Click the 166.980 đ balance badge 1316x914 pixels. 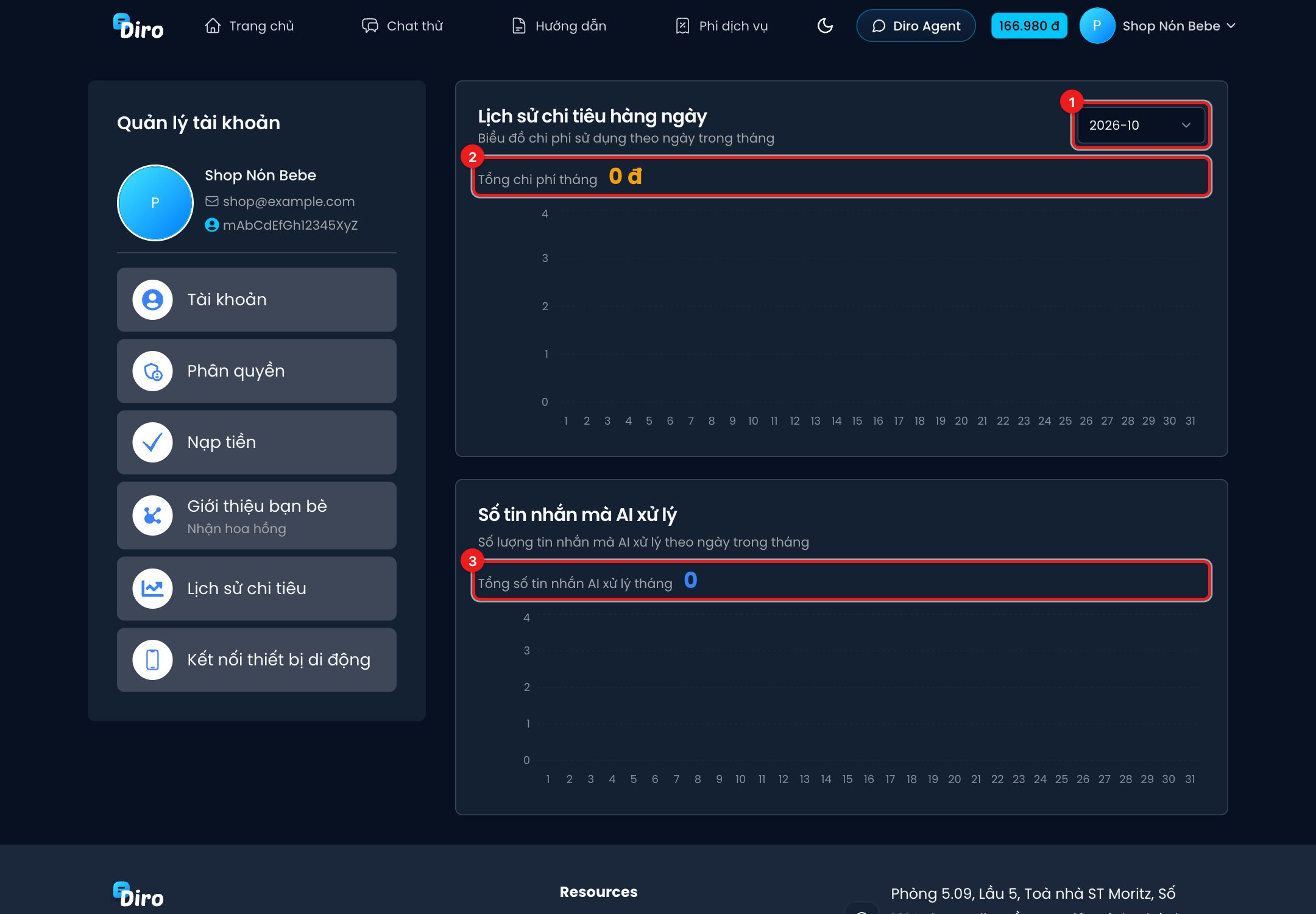(x=1029, y=26)
